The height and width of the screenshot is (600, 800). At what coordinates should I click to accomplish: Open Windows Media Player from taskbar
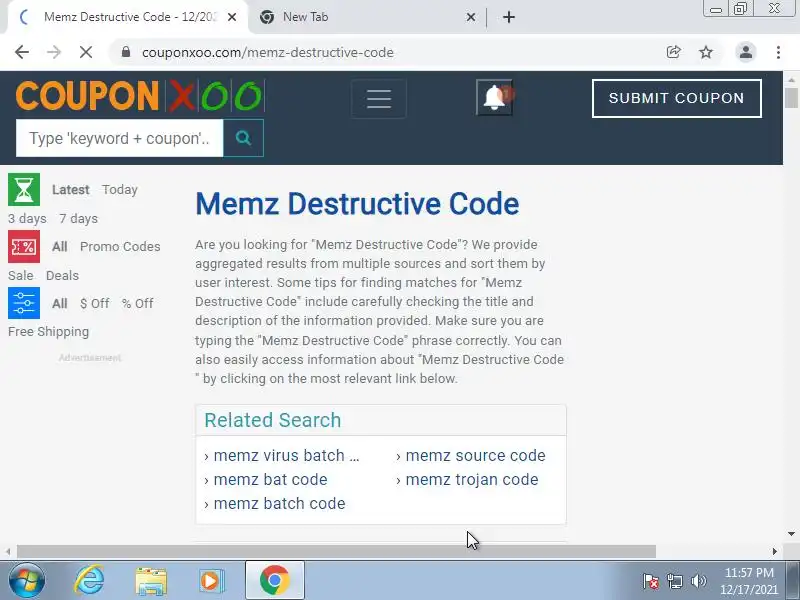211,580
